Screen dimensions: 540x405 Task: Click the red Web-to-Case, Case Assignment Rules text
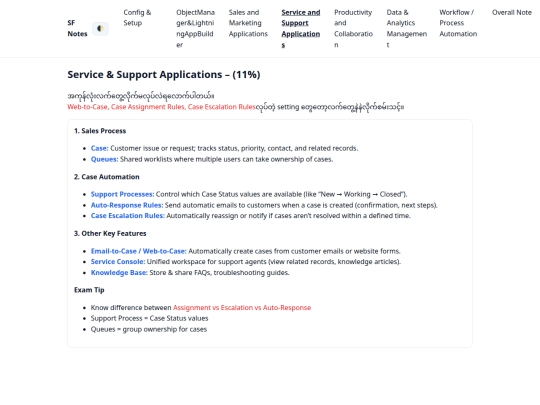click(161, 107)
